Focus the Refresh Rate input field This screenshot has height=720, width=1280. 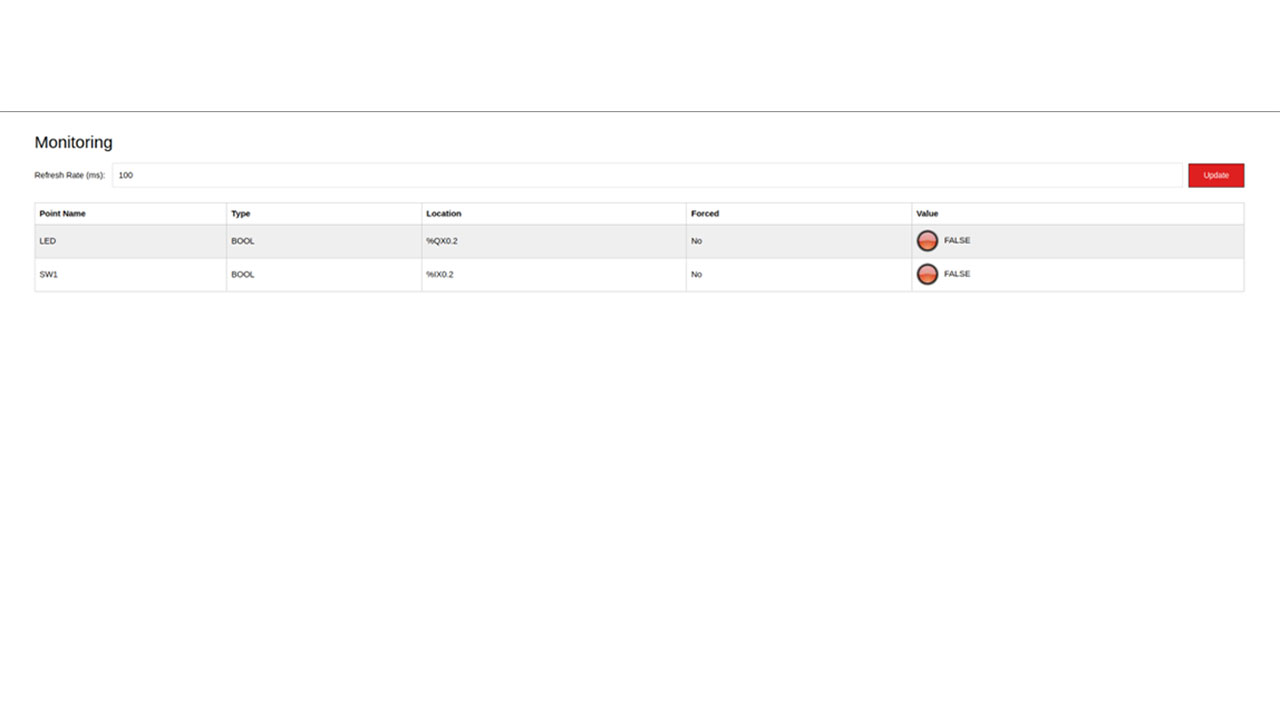tap(646, 175)
